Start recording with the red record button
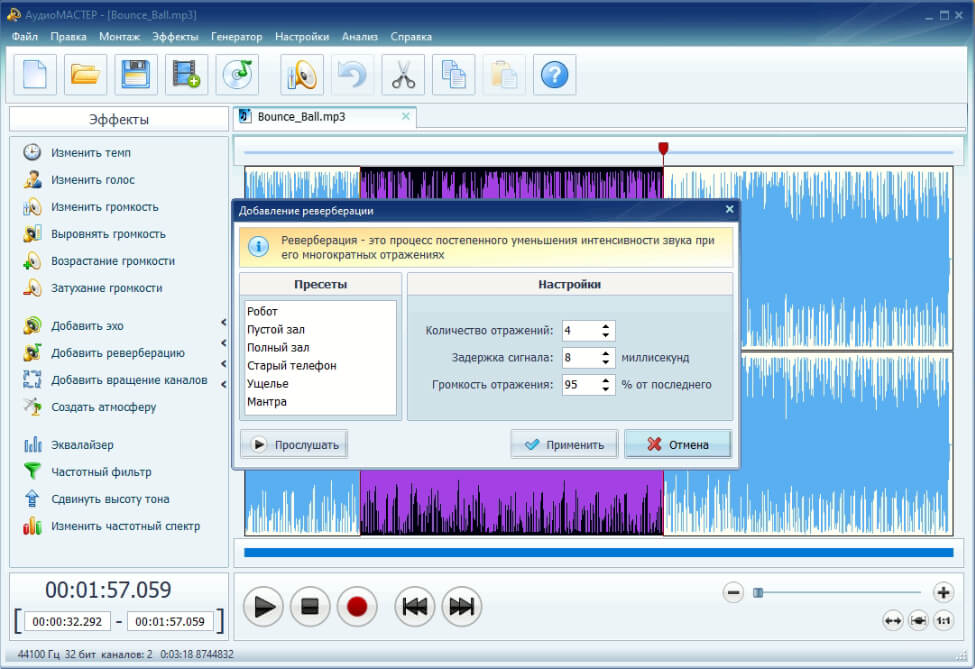975x669 pixels. coord(357,606)
